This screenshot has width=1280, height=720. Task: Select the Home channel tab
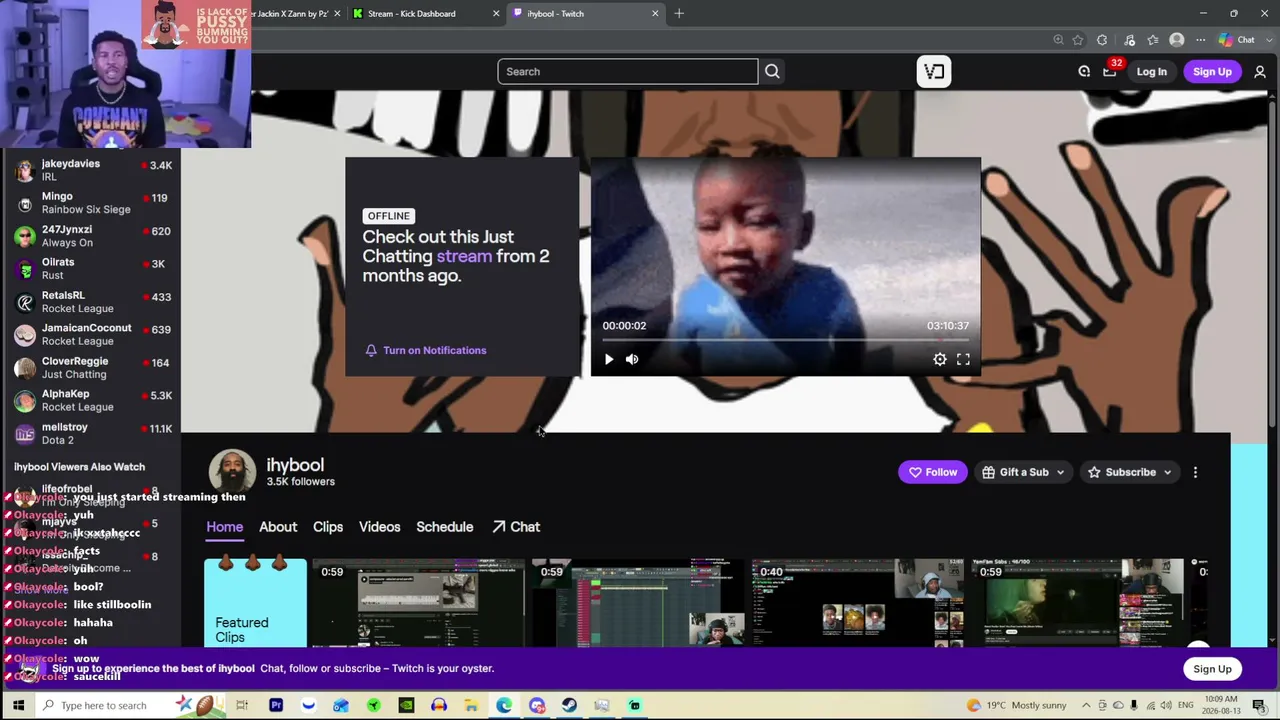click(x=225, y=527)
